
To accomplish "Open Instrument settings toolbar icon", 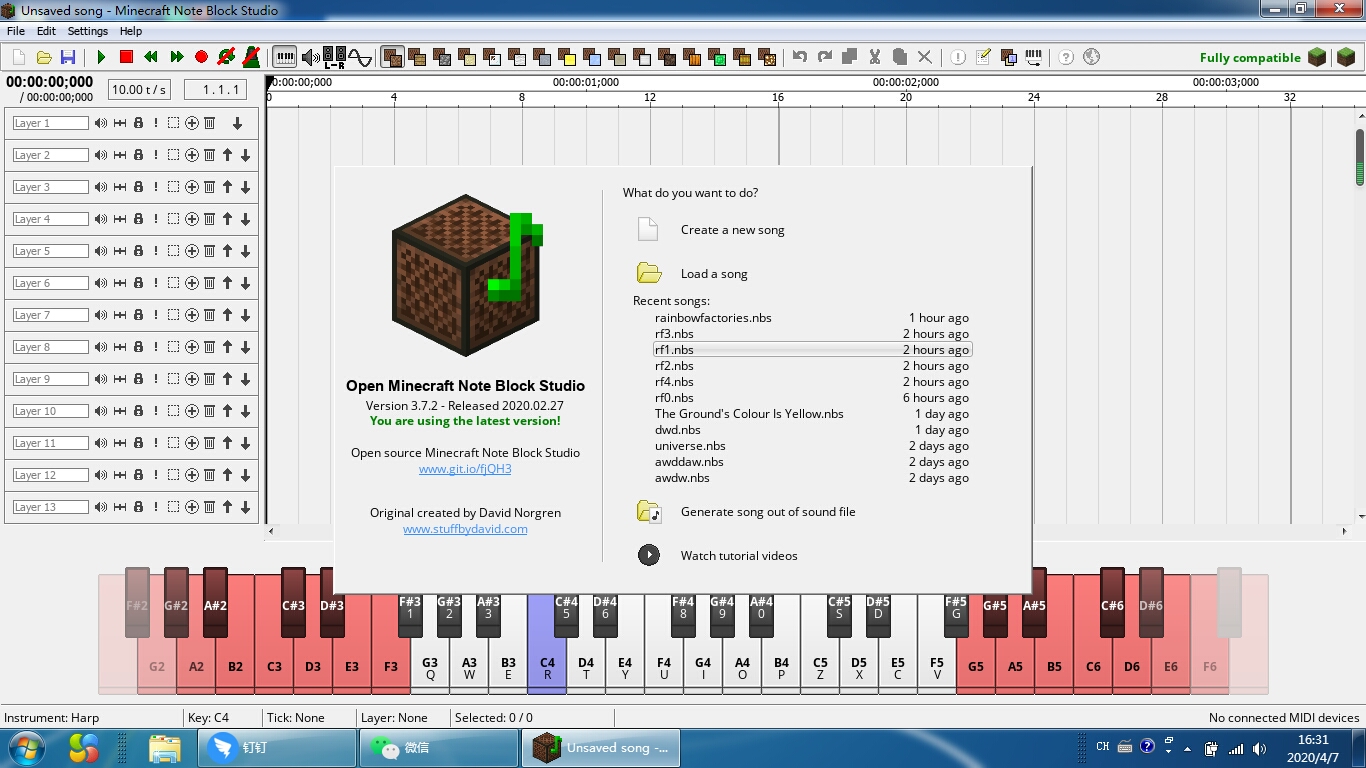I will click(x=1008, y=57).
